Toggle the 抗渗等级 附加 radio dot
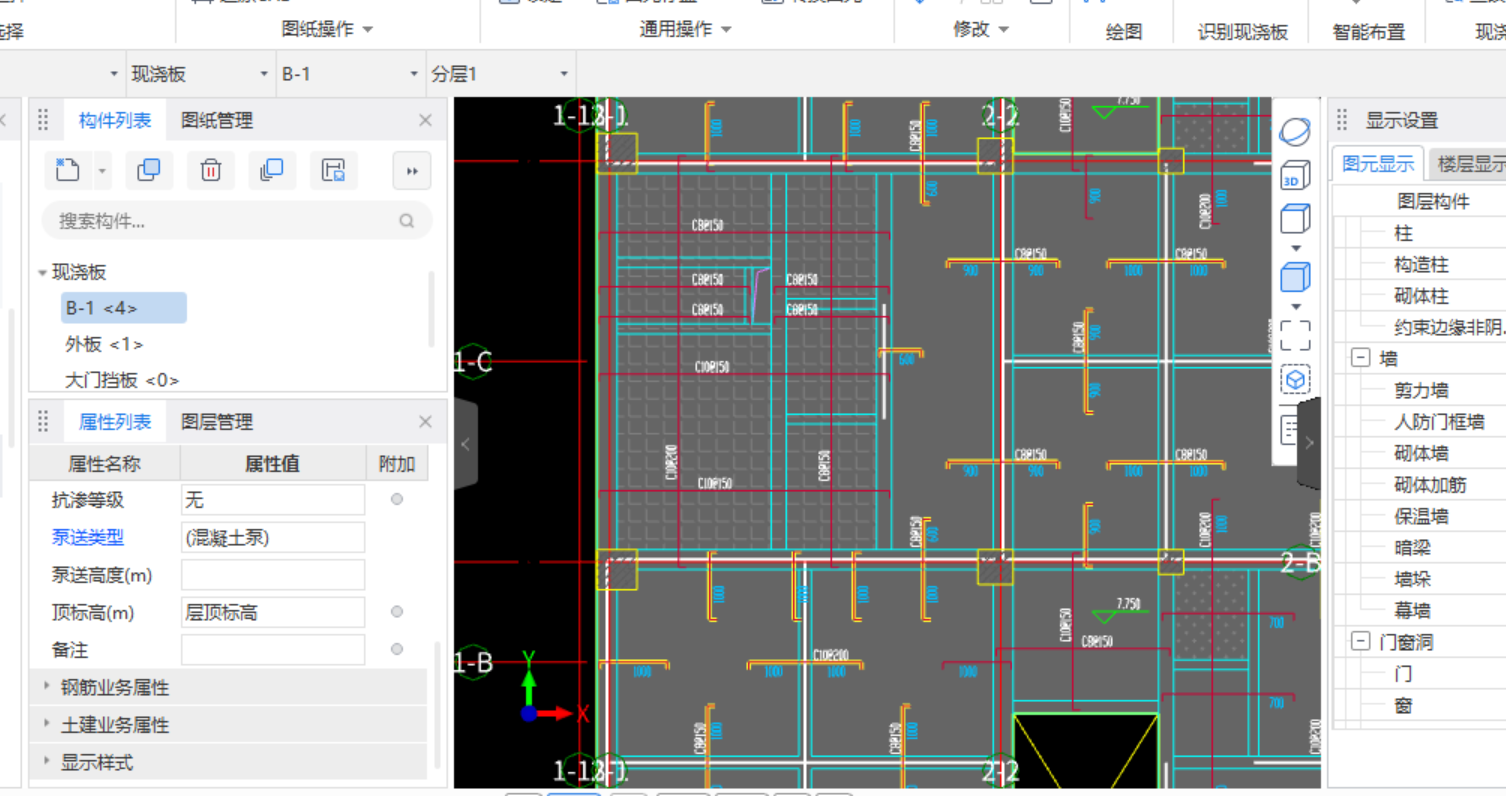Screen dimensions: 1506x796 tap(397, 499)
